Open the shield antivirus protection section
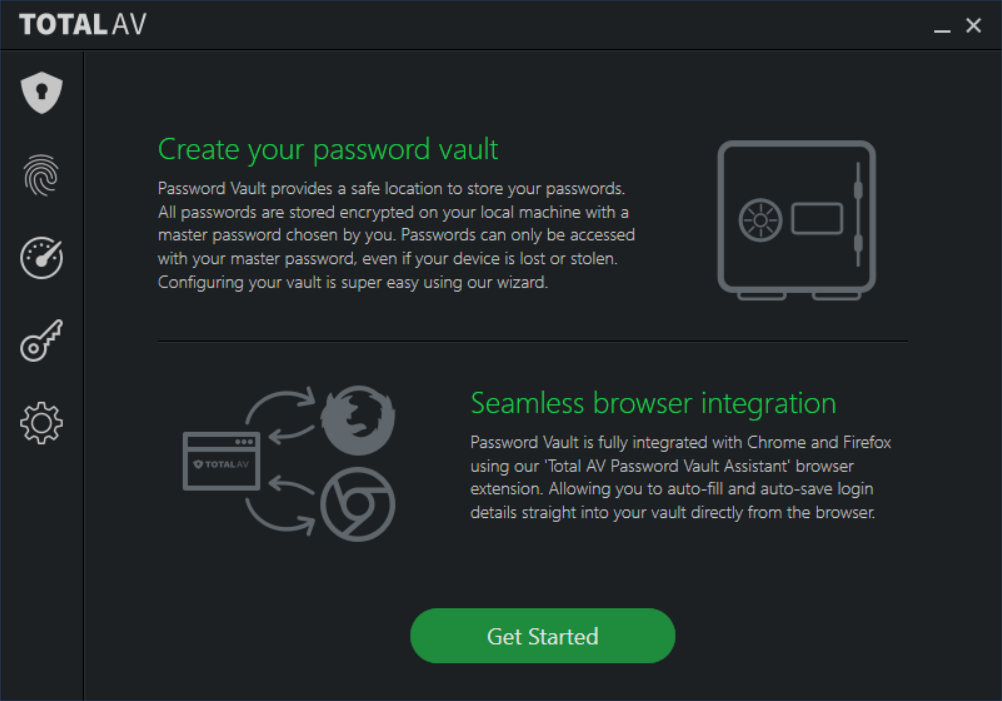The image size is (1002, 701). point(42,93)
